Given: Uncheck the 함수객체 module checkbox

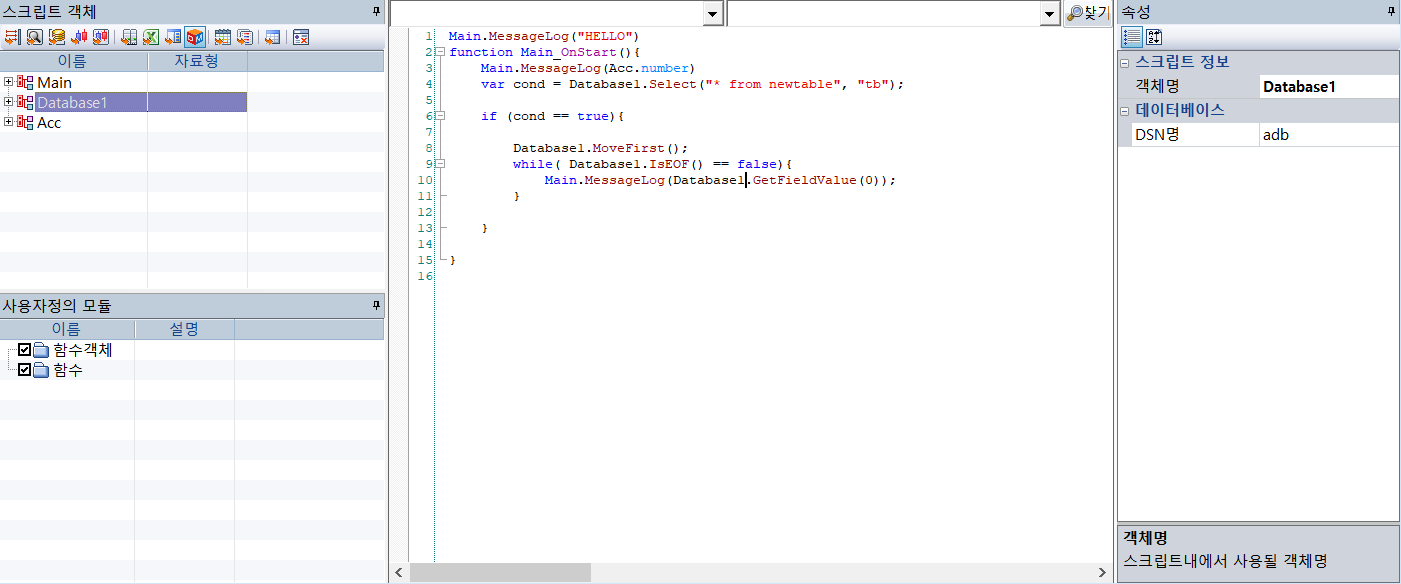Looking at the screenshot, I should 25,350.
